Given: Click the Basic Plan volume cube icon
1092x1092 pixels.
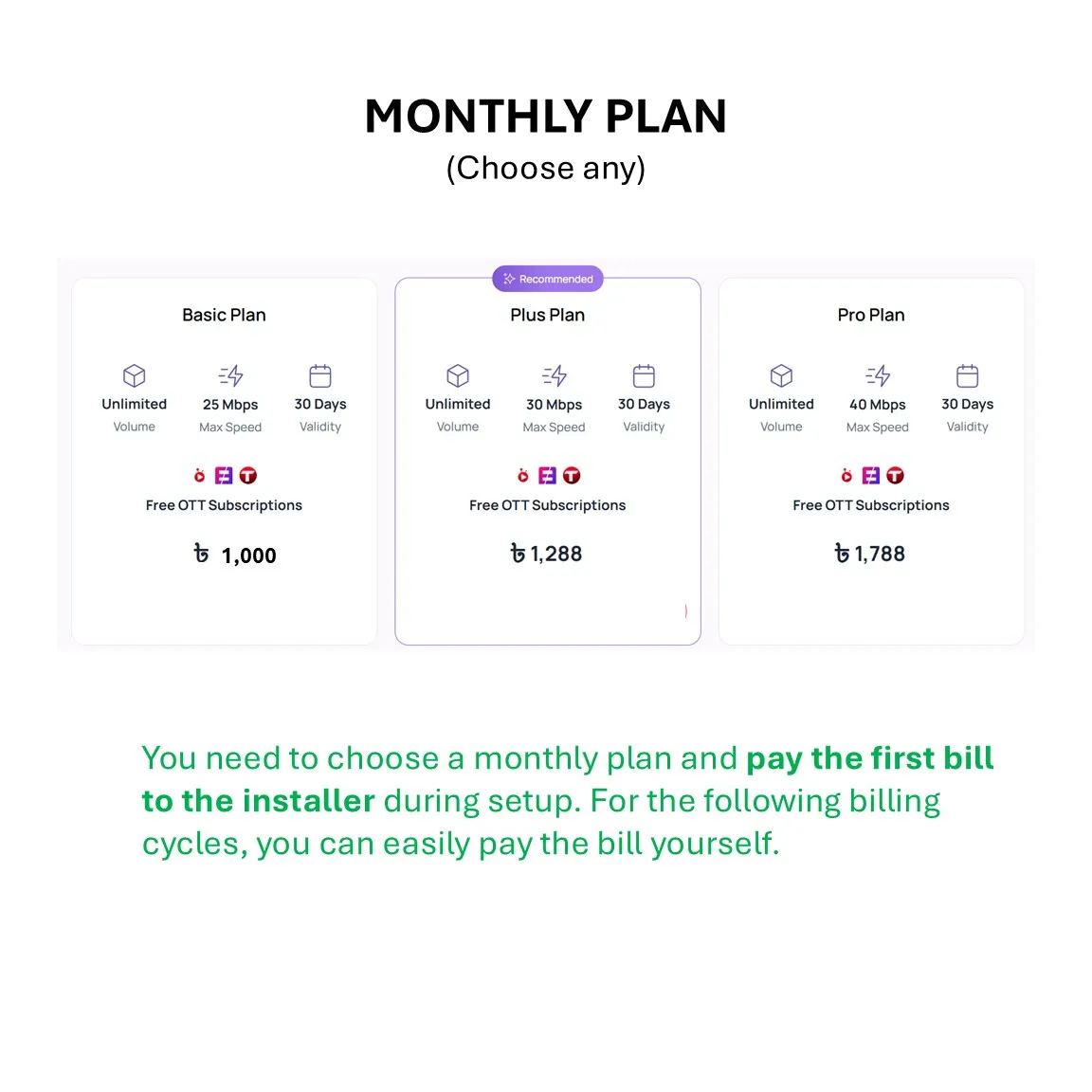Looking at the screenshot, I should [135, 375].
